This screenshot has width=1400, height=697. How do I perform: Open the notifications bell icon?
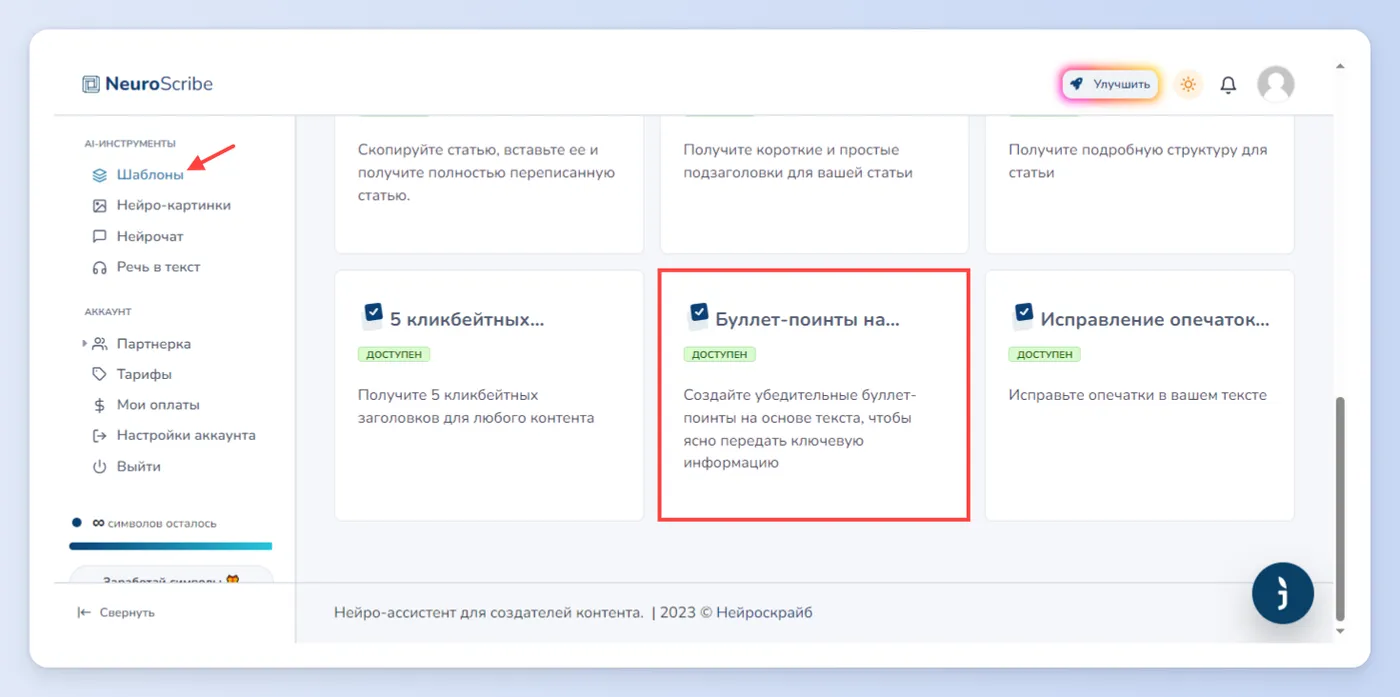pyautogui.click(x=1228, y=85)
